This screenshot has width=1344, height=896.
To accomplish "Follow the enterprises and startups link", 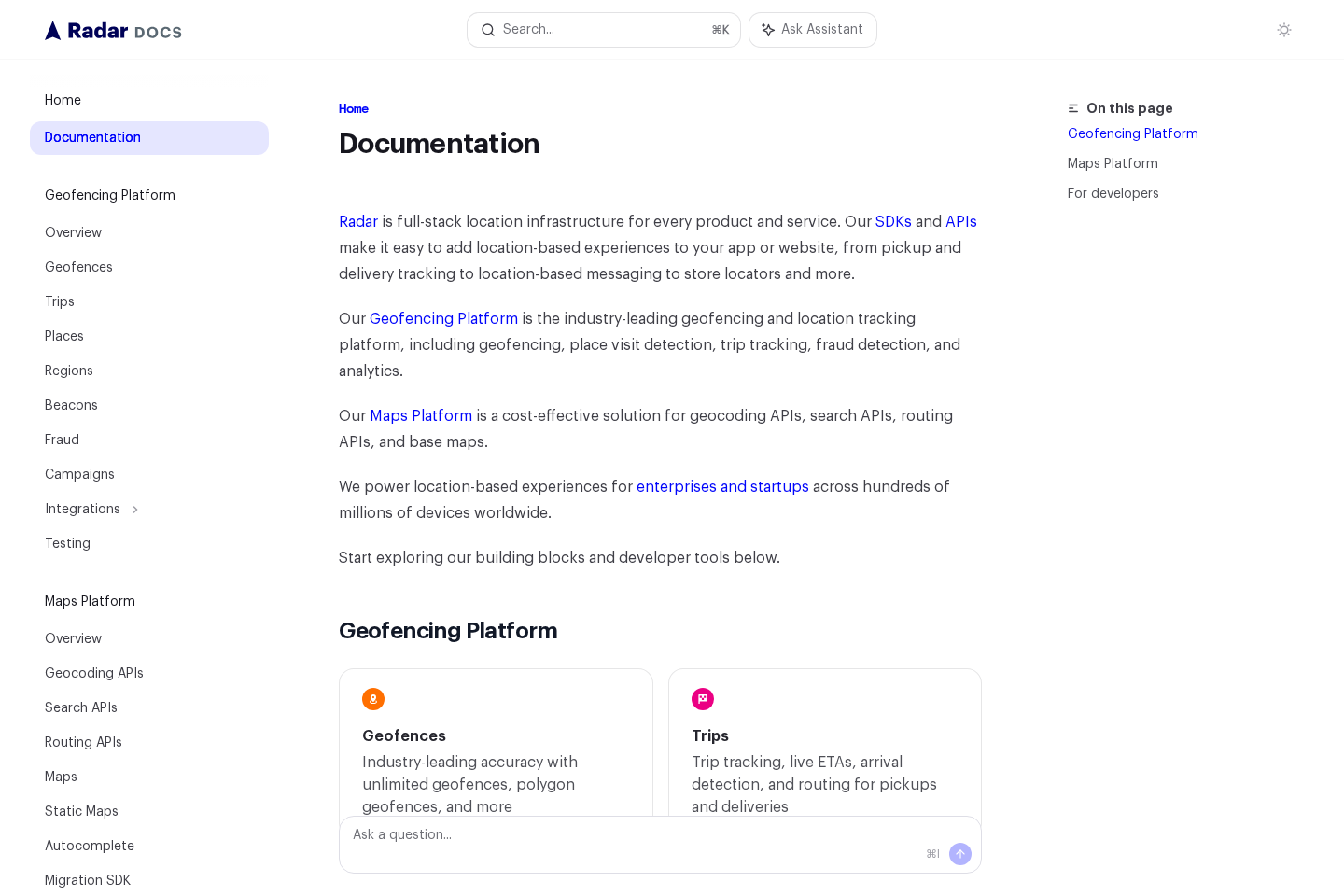I will (x=722, y=486).
